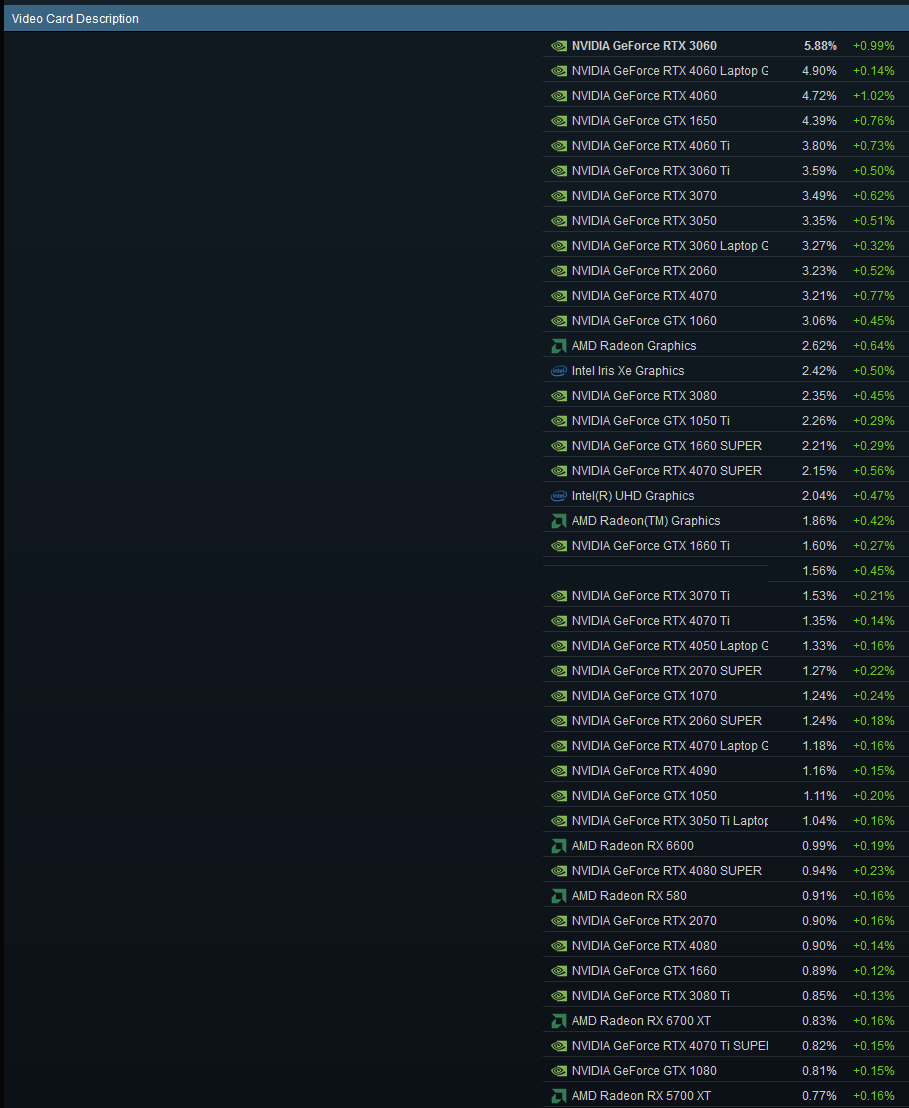
Task: Click the NVIDIA logo beside GTX 1660 Ti
Action: [x=558, y=546]
